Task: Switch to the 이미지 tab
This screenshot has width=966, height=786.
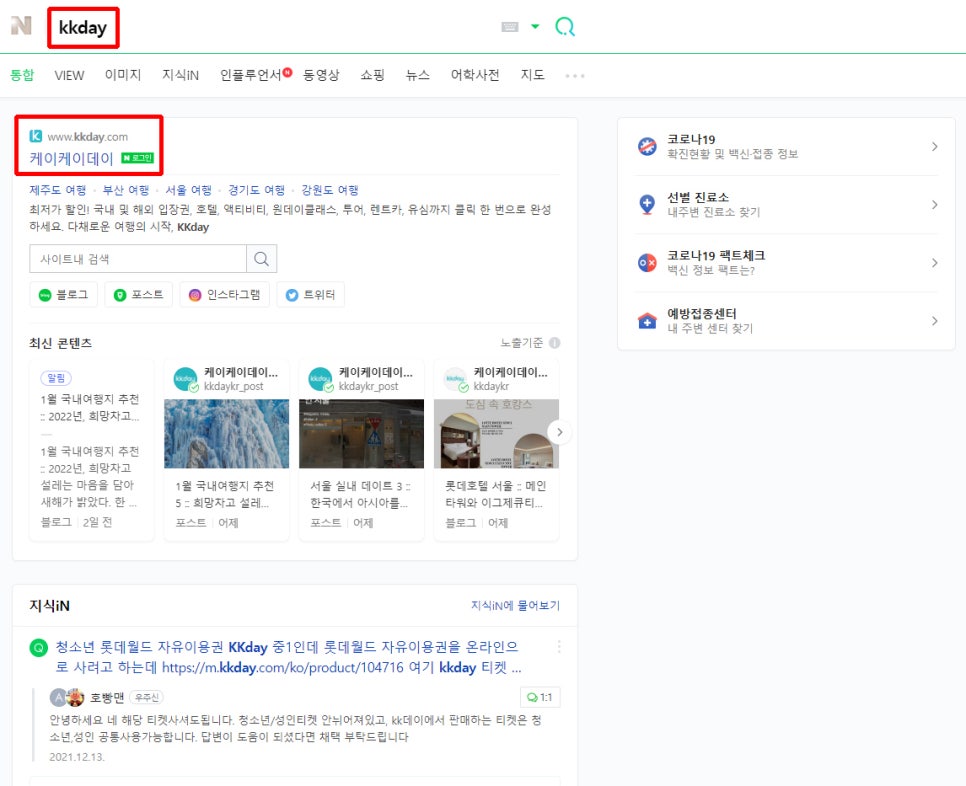Action: click(123, 75)
